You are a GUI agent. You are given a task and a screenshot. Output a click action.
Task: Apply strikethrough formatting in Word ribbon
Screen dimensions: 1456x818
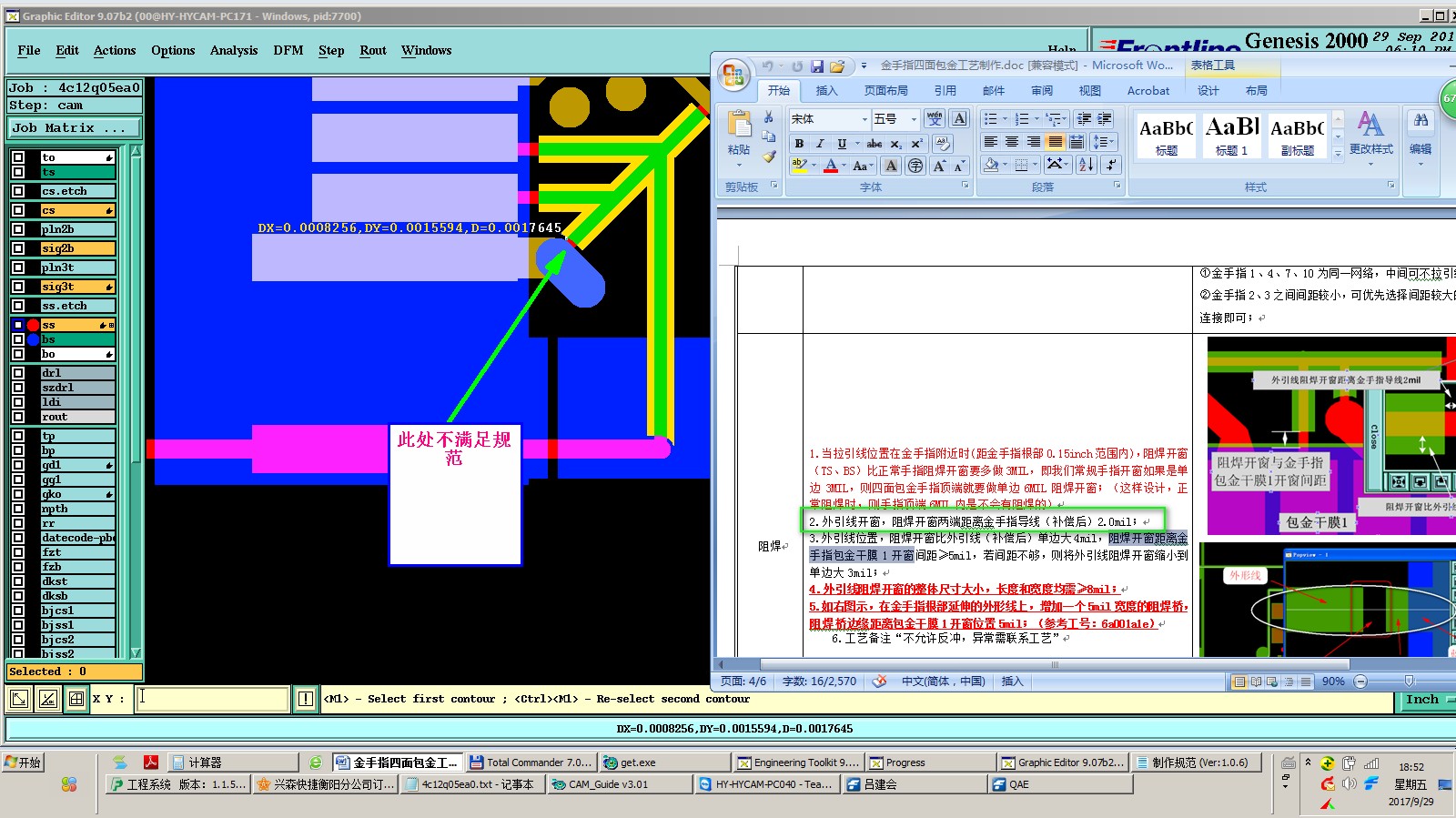coord(875,143)
